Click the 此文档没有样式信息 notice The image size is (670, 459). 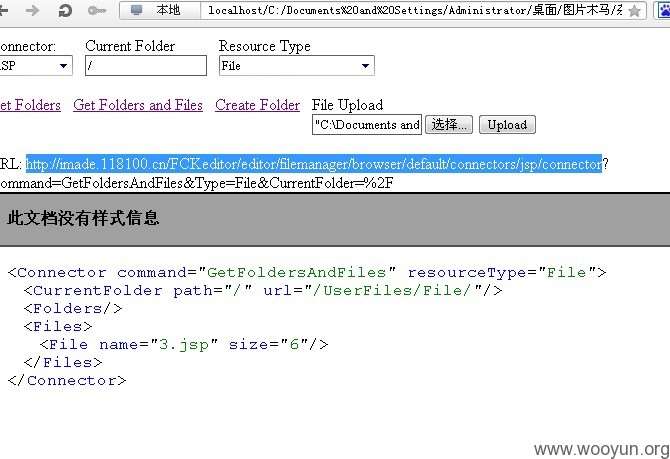[x=83, y=218]
